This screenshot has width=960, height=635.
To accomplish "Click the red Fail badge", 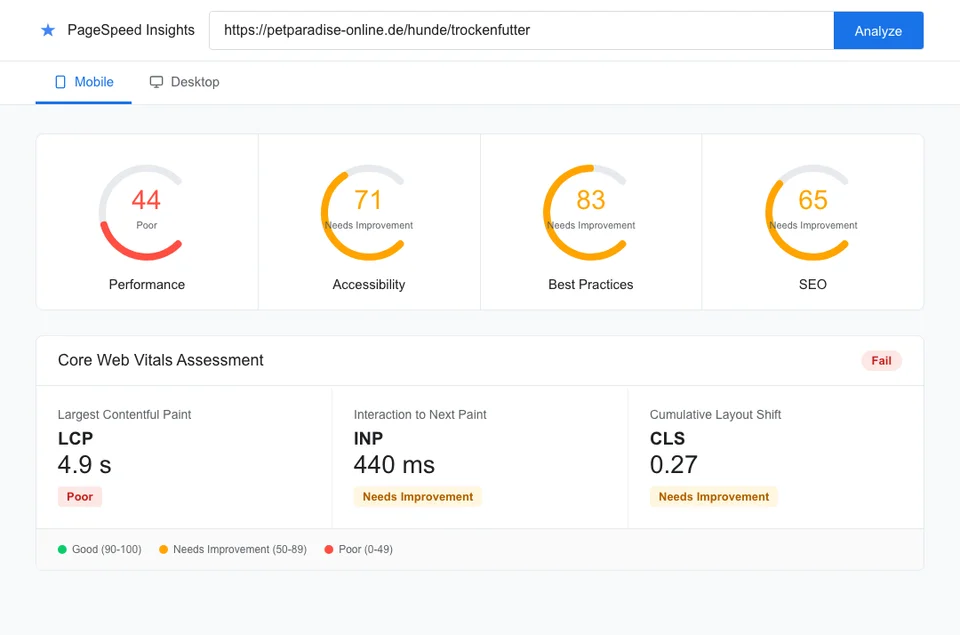I will [x=881, y=360].
